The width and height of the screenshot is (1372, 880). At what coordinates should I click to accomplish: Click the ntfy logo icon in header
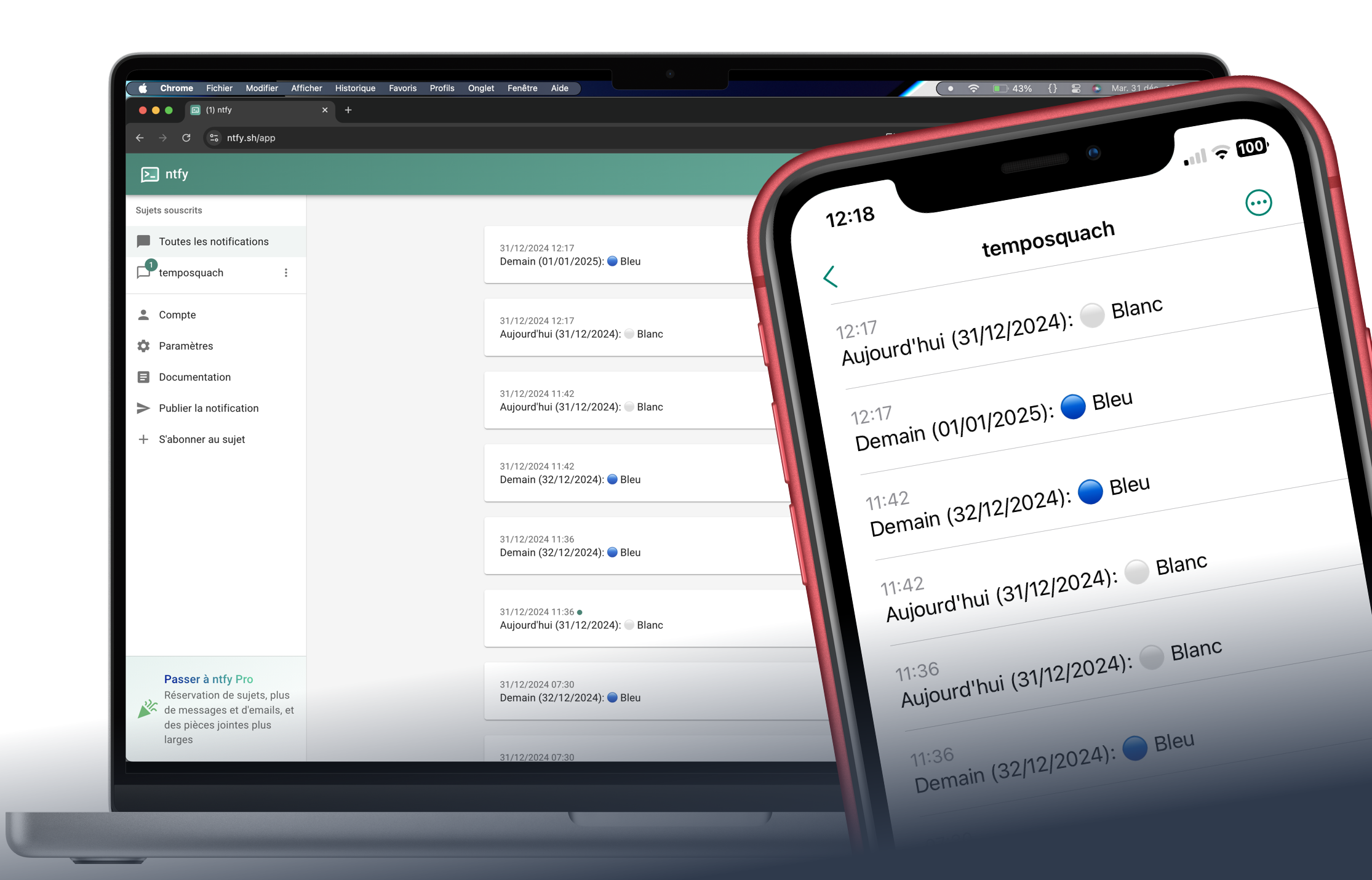pos(150,174)
